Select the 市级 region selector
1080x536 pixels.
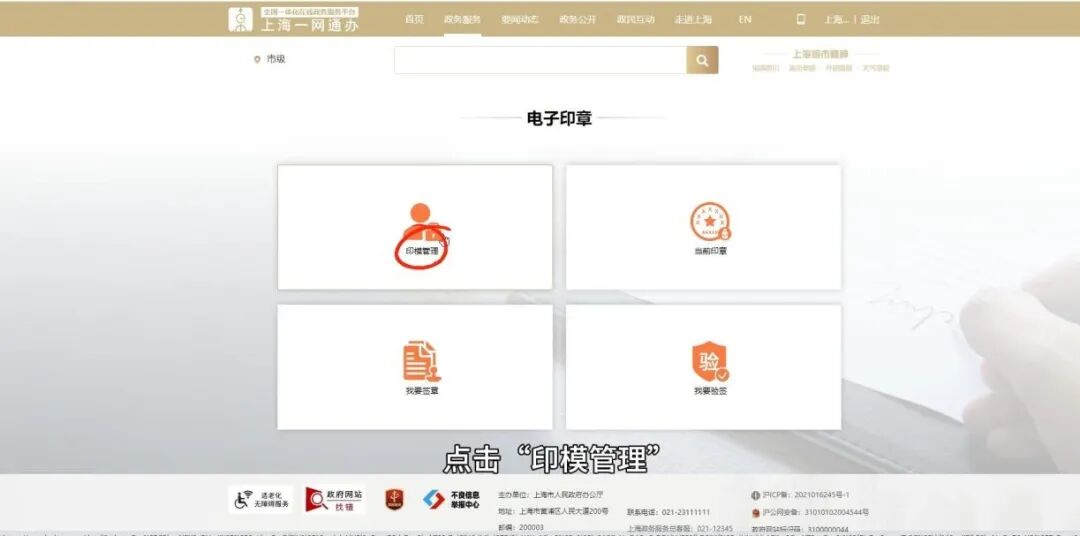(x=276, y=60)
